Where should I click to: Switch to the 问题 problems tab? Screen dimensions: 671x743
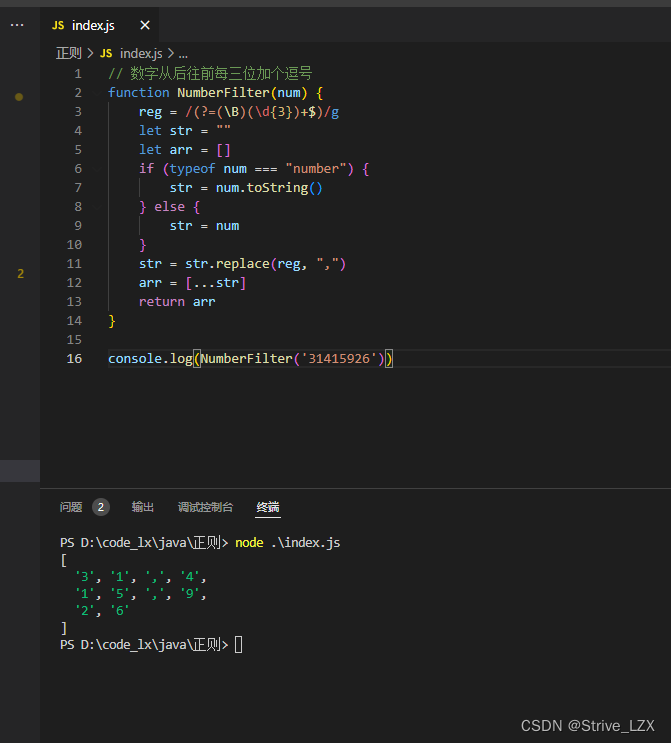71,507
